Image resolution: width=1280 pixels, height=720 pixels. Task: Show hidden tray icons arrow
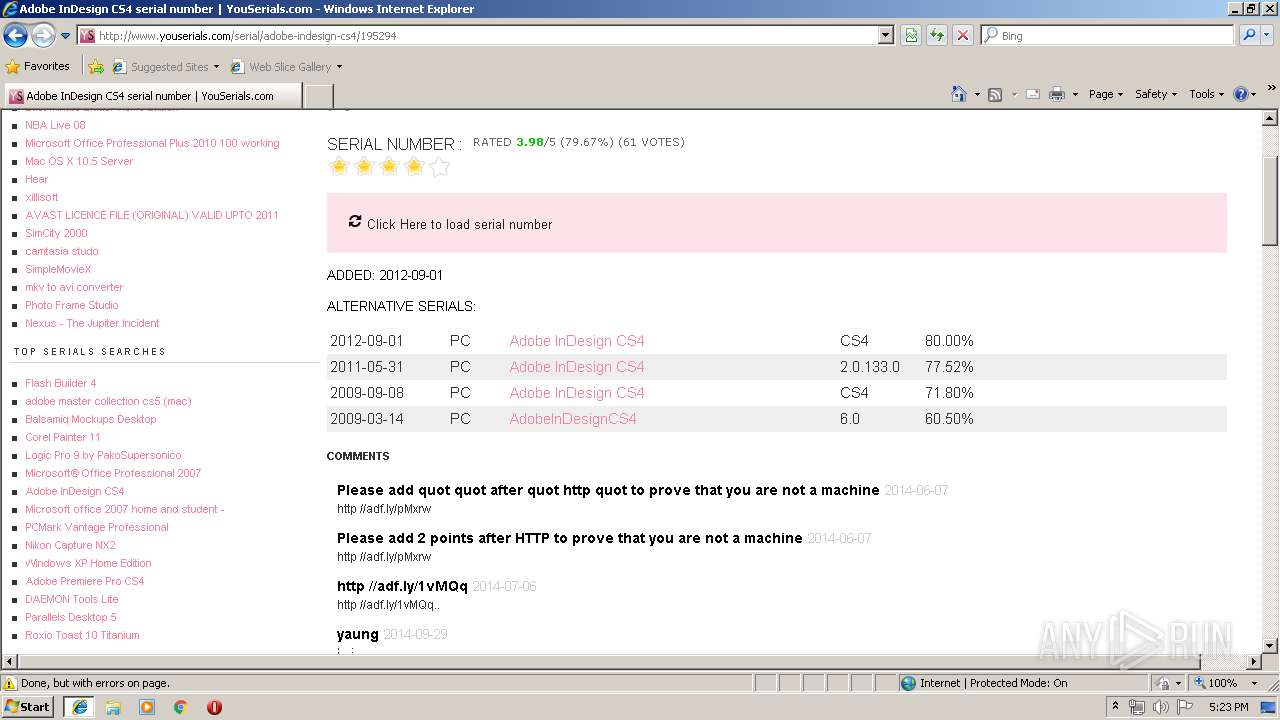[1115, 707]
